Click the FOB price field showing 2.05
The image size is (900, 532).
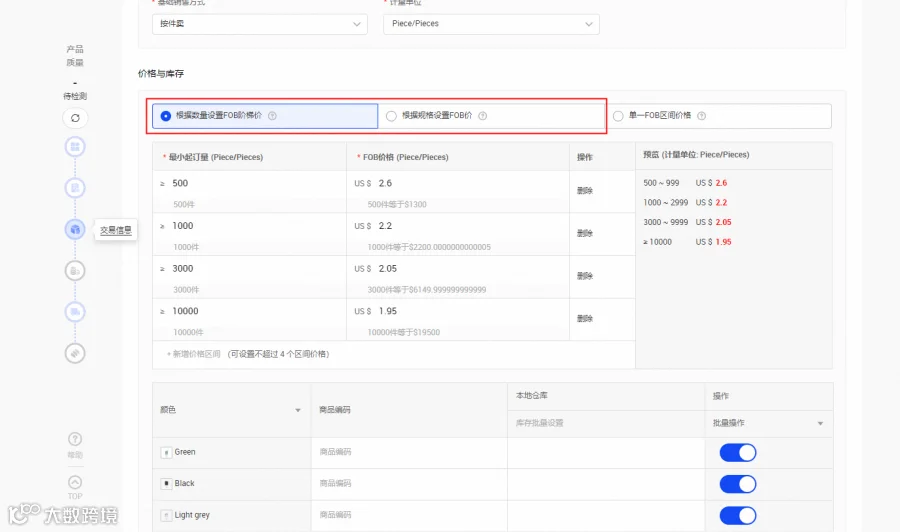click(458, 269)
